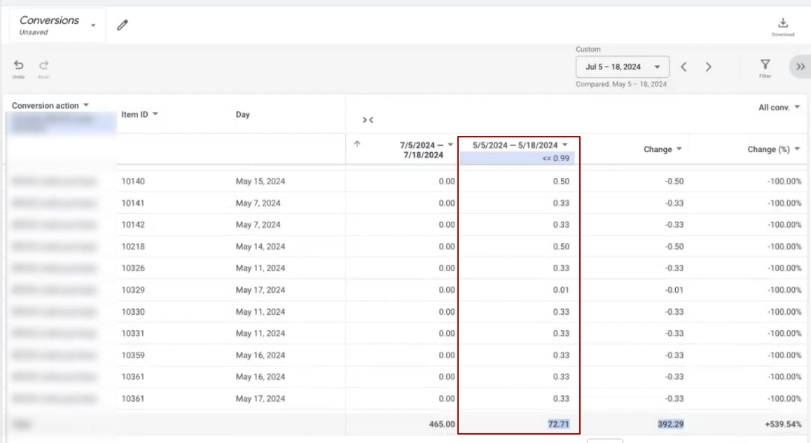The width and height of the screenshot is (811, 443).
Task: Click the Day column header
Action: click(x=243, y=114)
